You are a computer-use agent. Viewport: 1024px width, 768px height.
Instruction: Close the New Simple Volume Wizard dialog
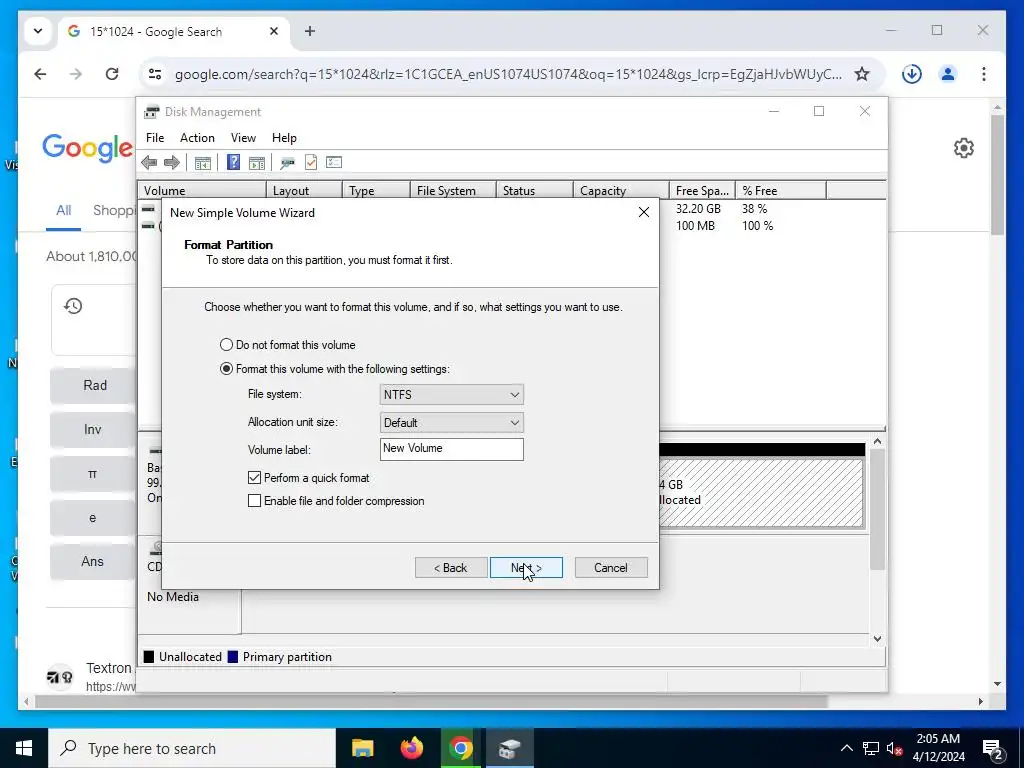tap(644, 212)
